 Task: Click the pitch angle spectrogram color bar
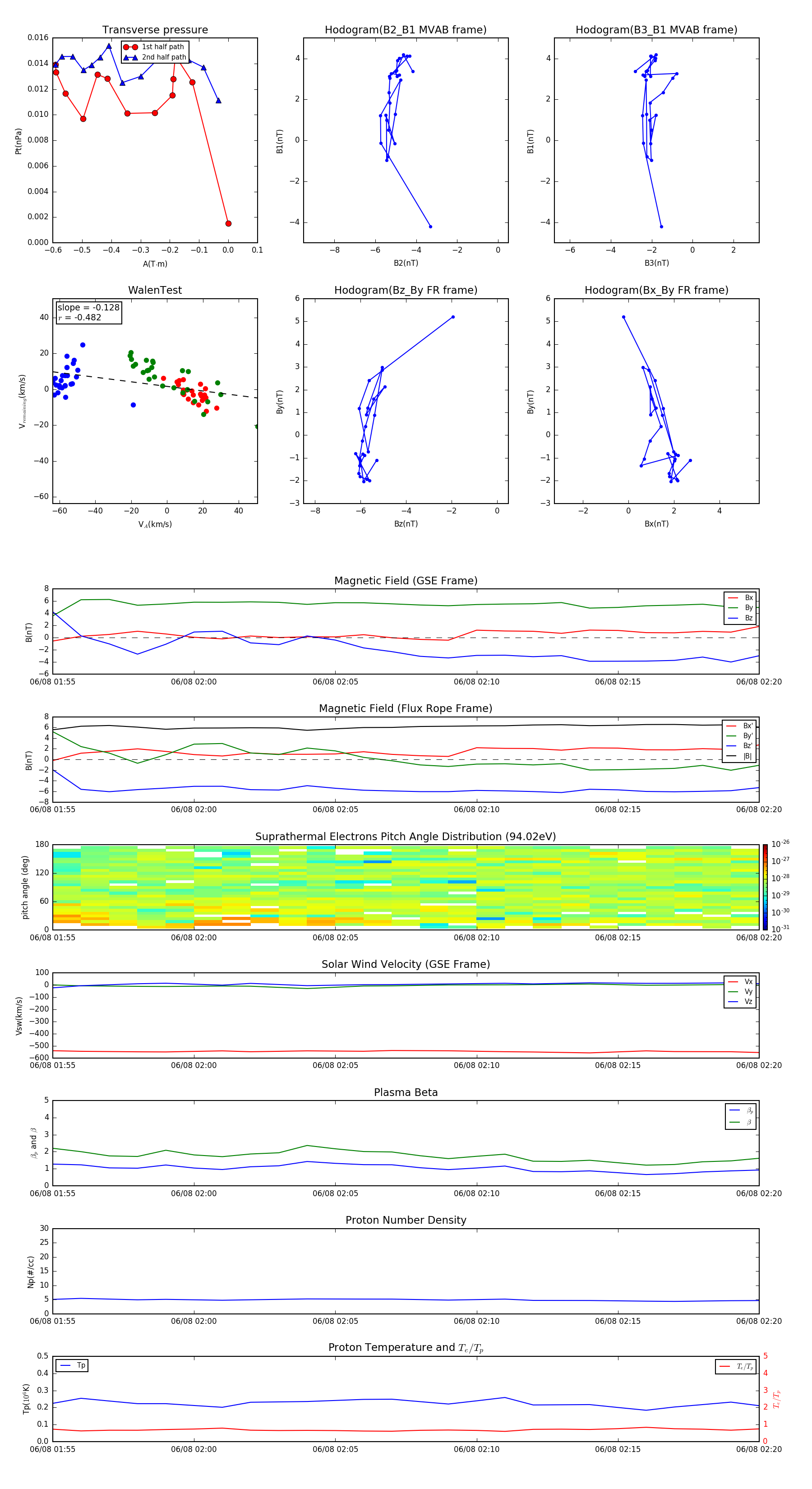pos(765,887)
